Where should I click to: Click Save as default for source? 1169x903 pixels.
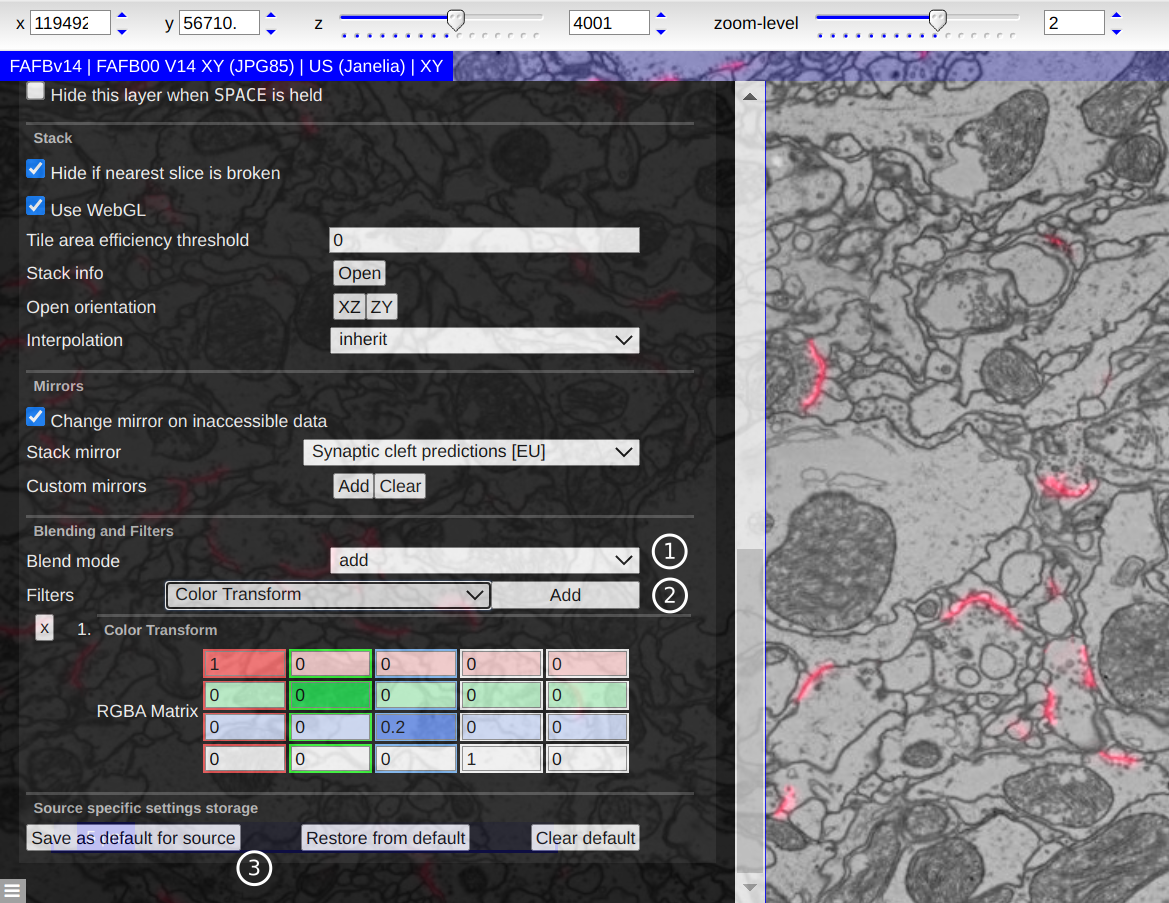pyautogui.click(x=133, y=838)
